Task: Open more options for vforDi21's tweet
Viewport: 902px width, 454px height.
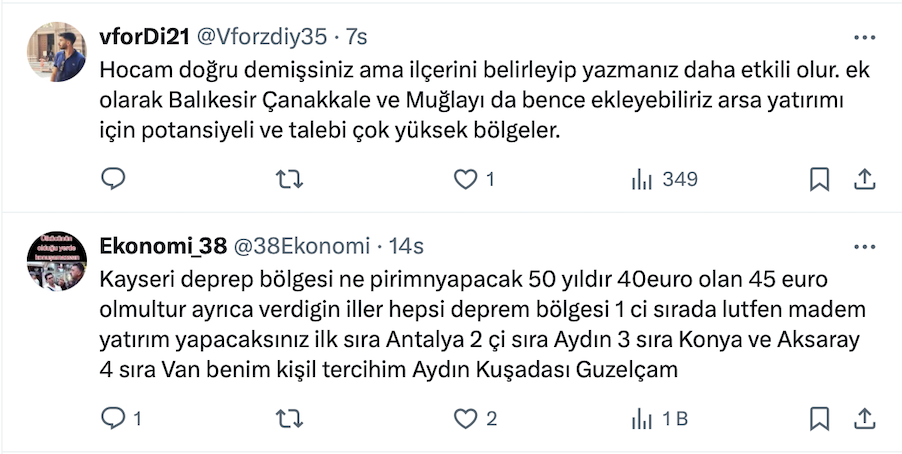Action: pyautogui.click(x=864, y=38)
